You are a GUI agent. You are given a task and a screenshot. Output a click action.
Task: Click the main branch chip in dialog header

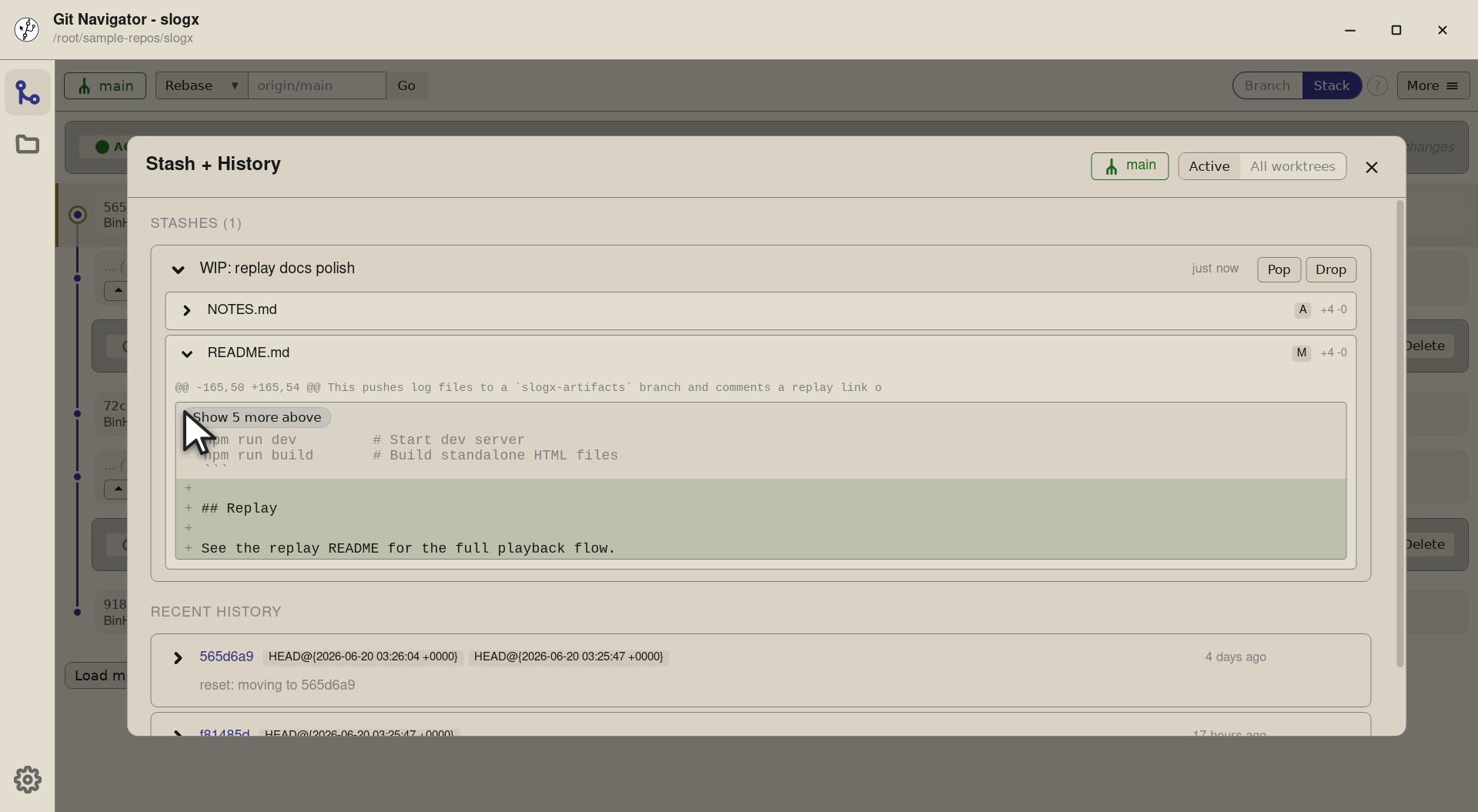click(1129, 166)
